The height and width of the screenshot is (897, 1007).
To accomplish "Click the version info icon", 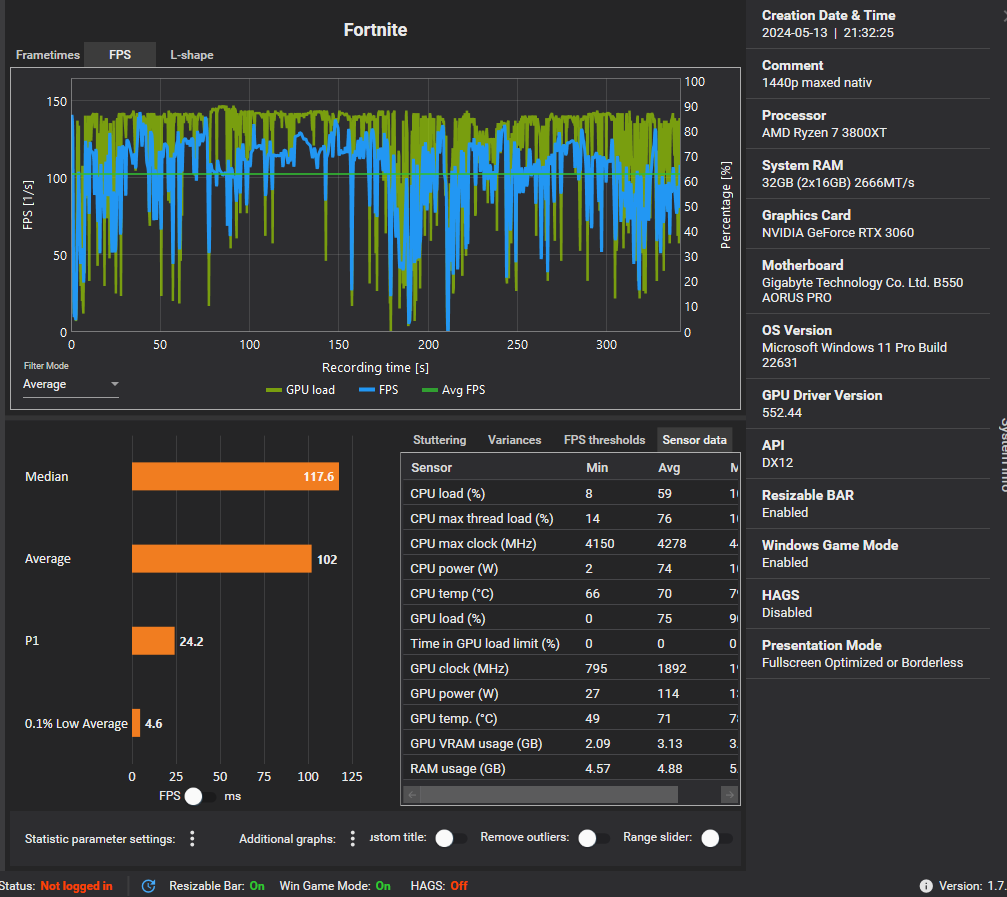I will tap(926, 886).
